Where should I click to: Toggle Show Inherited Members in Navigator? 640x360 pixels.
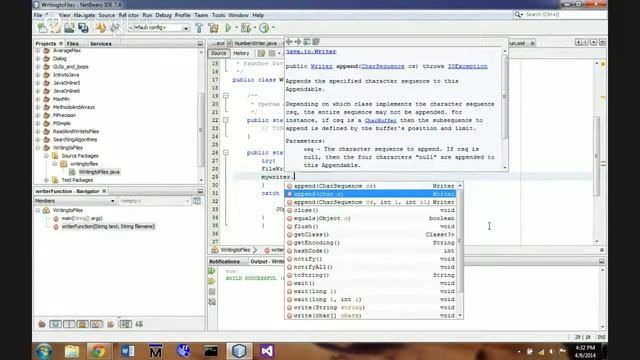(42, 324)
